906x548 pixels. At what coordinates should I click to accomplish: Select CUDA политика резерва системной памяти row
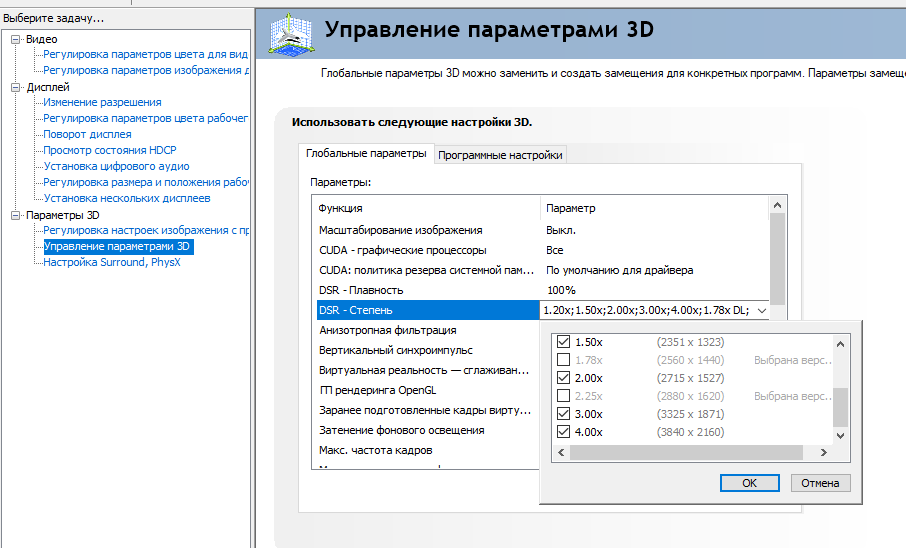[543, 270]
